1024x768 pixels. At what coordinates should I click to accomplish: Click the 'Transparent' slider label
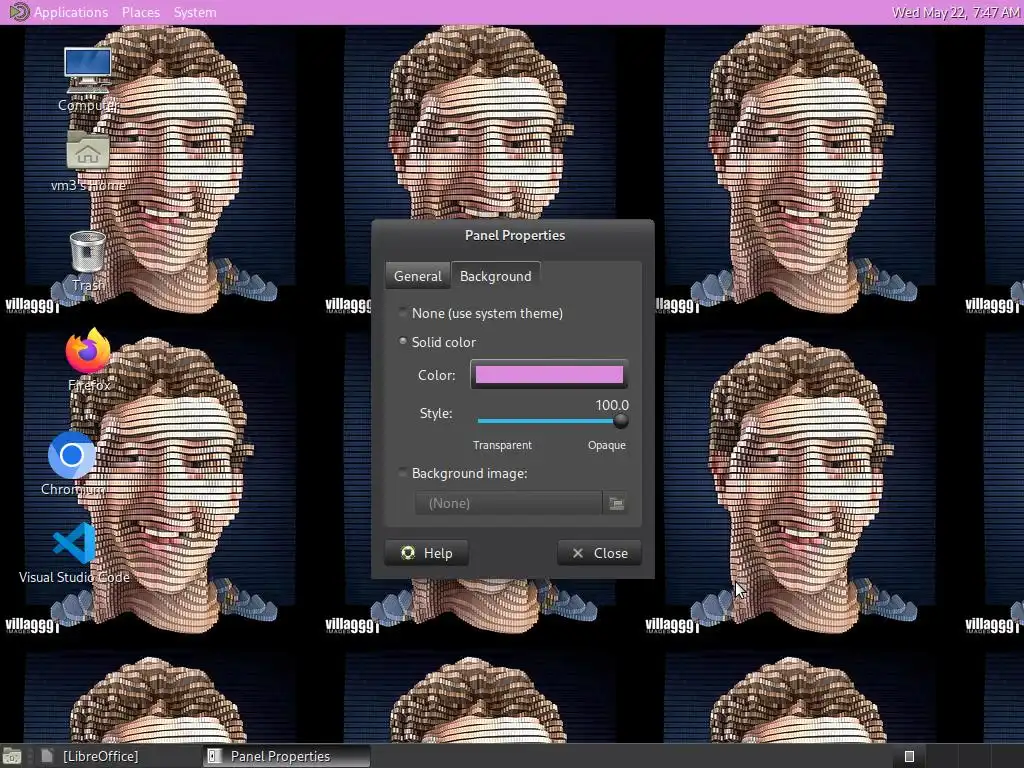502,445
